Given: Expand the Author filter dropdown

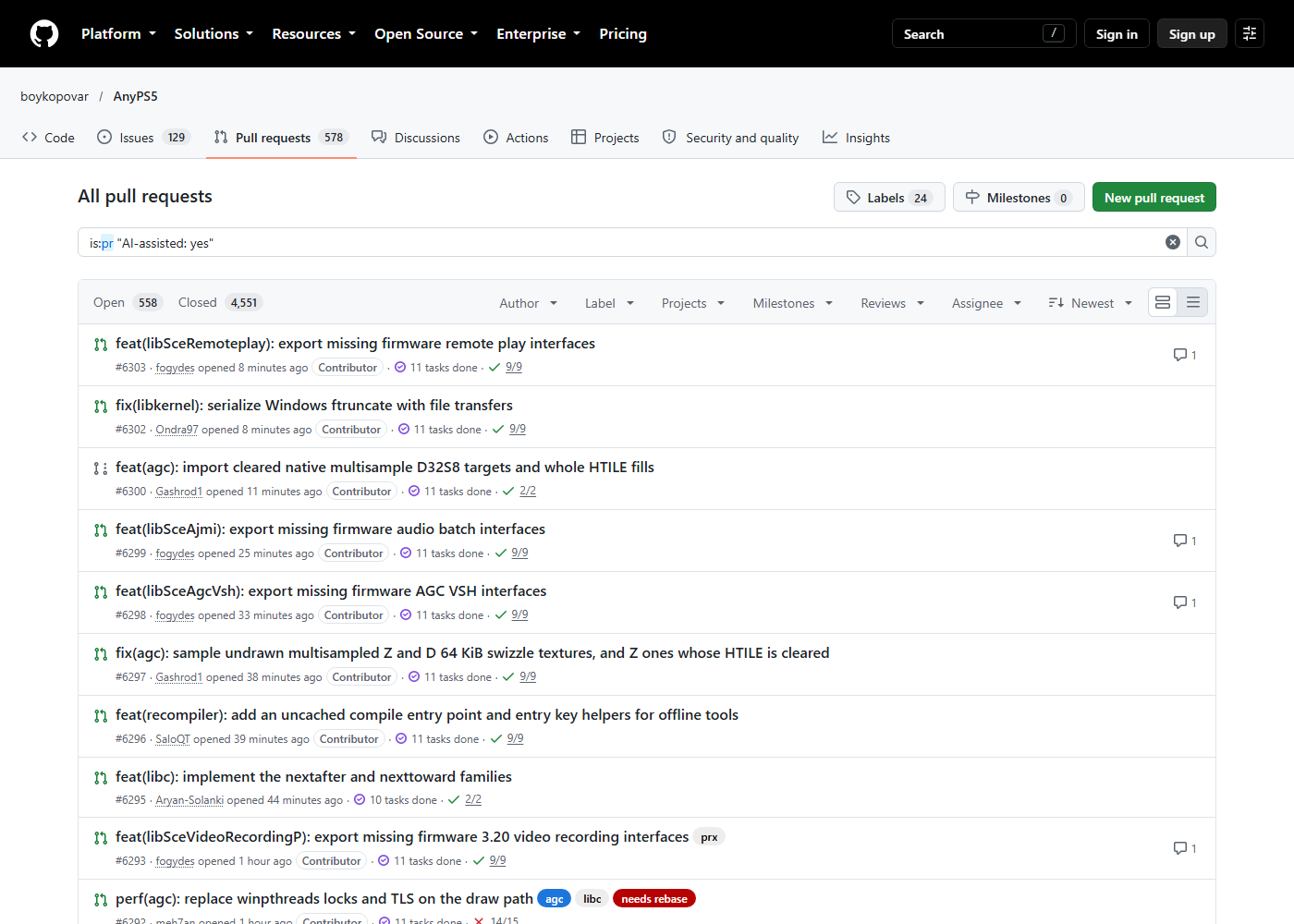Looking at the screenshot, I should click(x=529, y=303).
